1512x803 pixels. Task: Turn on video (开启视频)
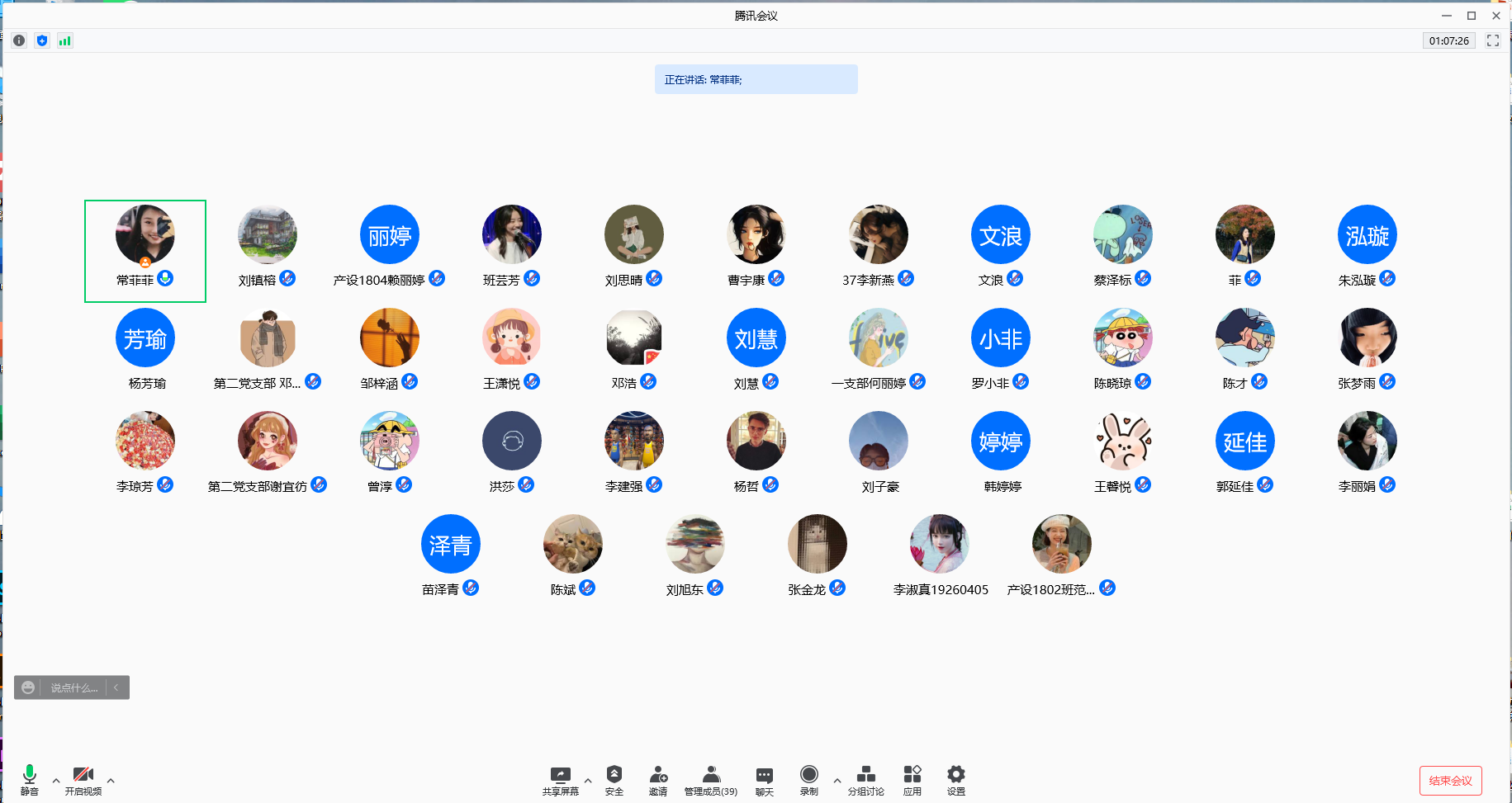(83, 779)
